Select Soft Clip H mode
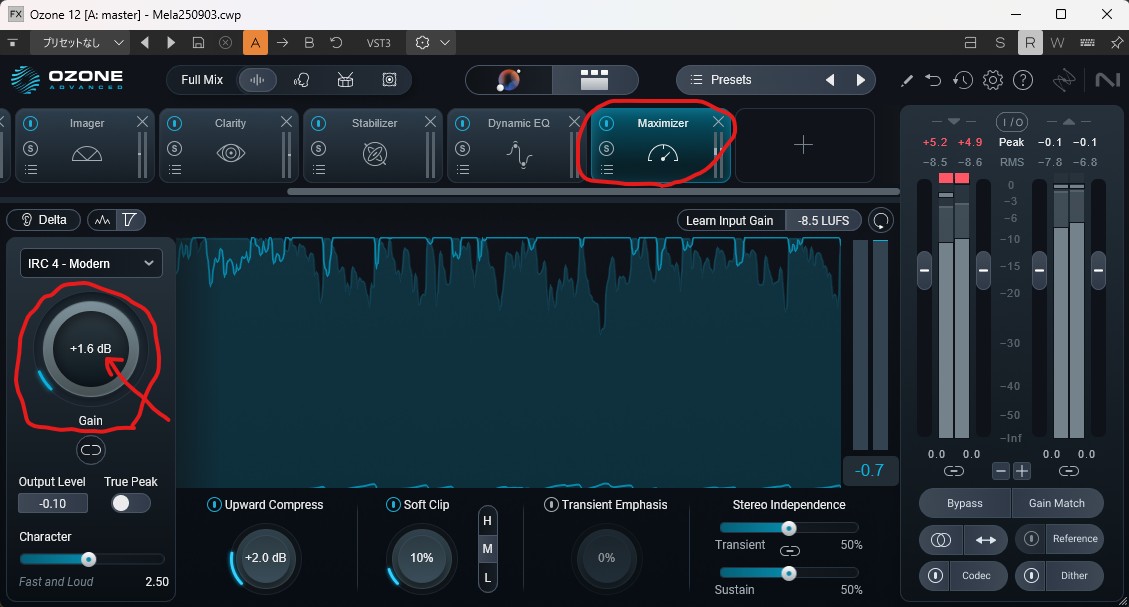 pos(487,521)
